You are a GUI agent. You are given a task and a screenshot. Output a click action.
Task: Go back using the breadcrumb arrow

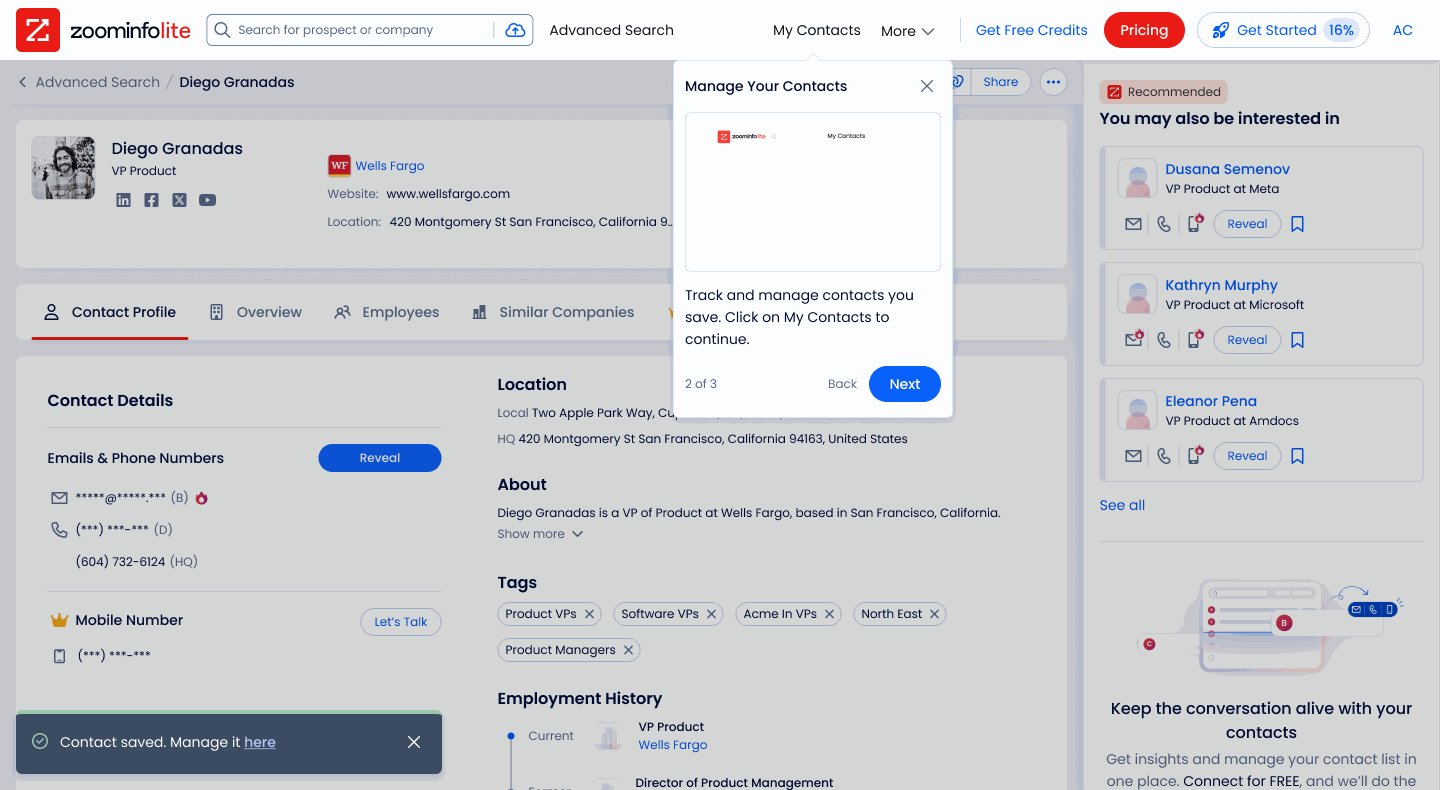pos(22,82)
